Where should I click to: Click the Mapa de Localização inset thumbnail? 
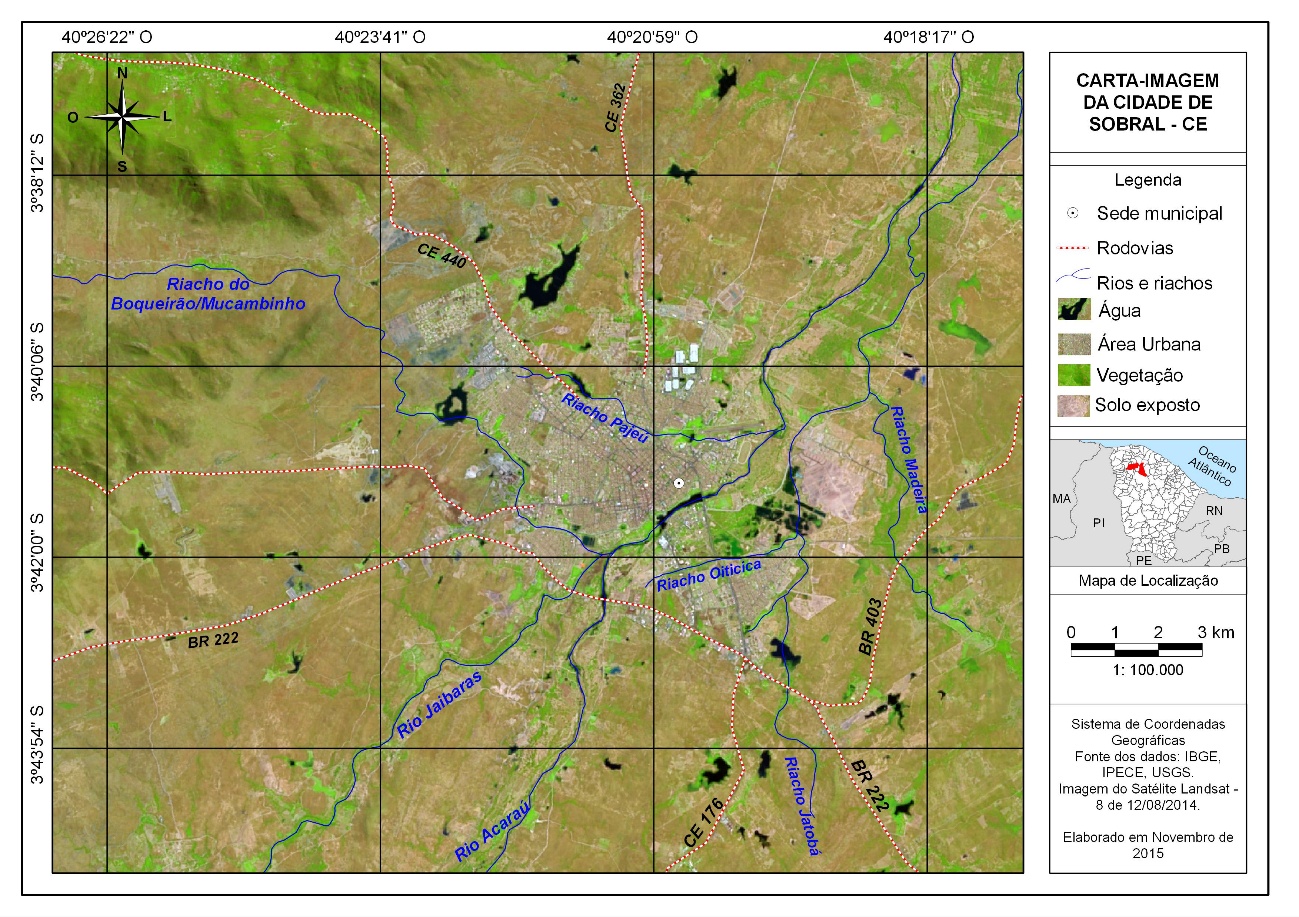click(1147, 504)
